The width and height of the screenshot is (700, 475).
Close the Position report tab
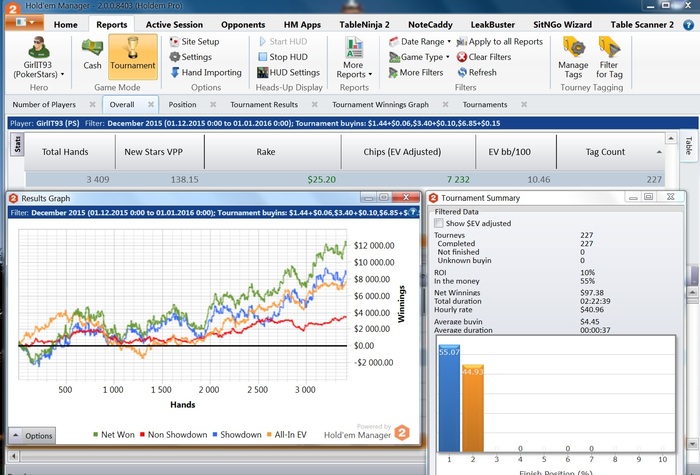click(213, 104)
